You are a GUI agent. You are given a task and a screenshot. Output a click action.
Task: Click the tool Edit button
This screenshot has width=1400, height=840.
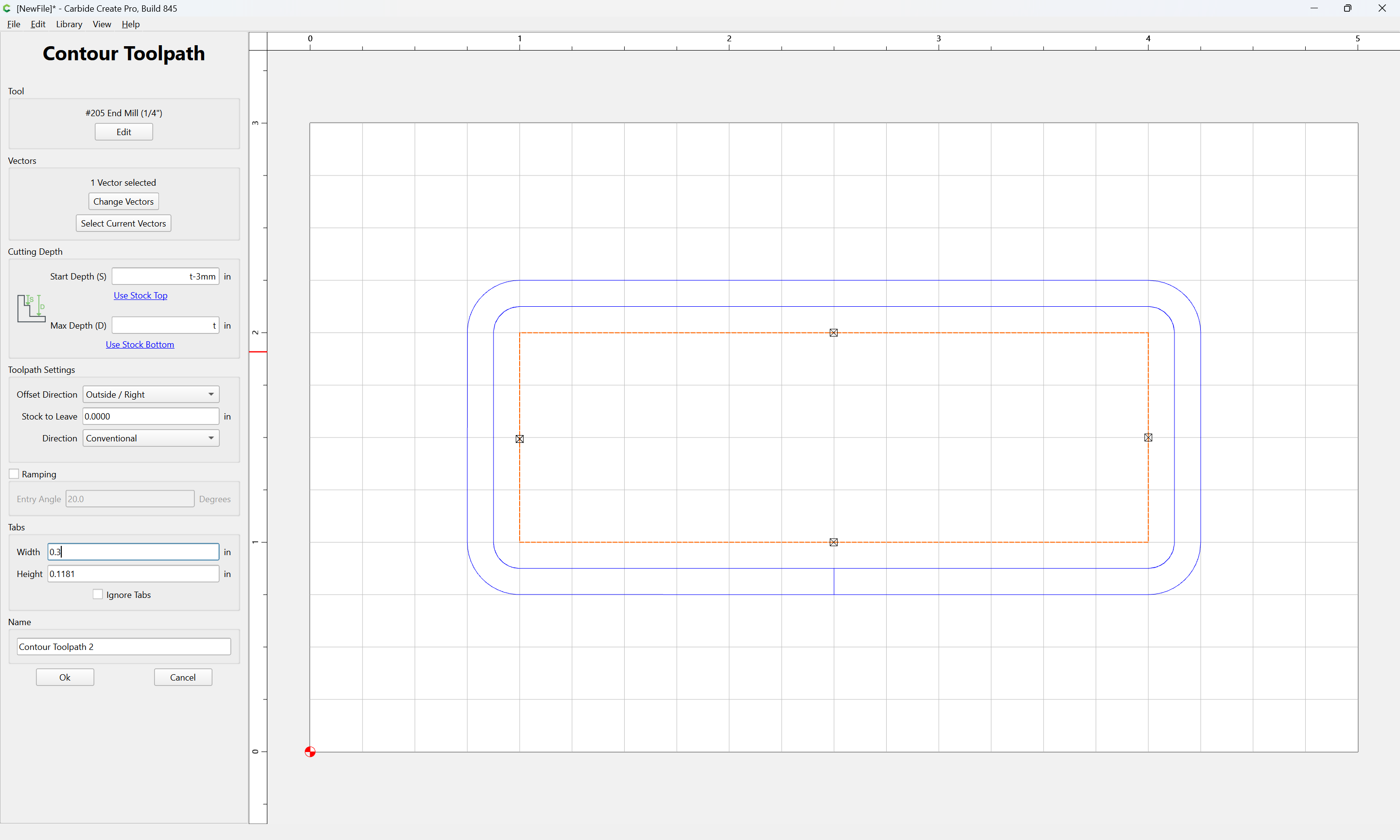tap(124, 132)
